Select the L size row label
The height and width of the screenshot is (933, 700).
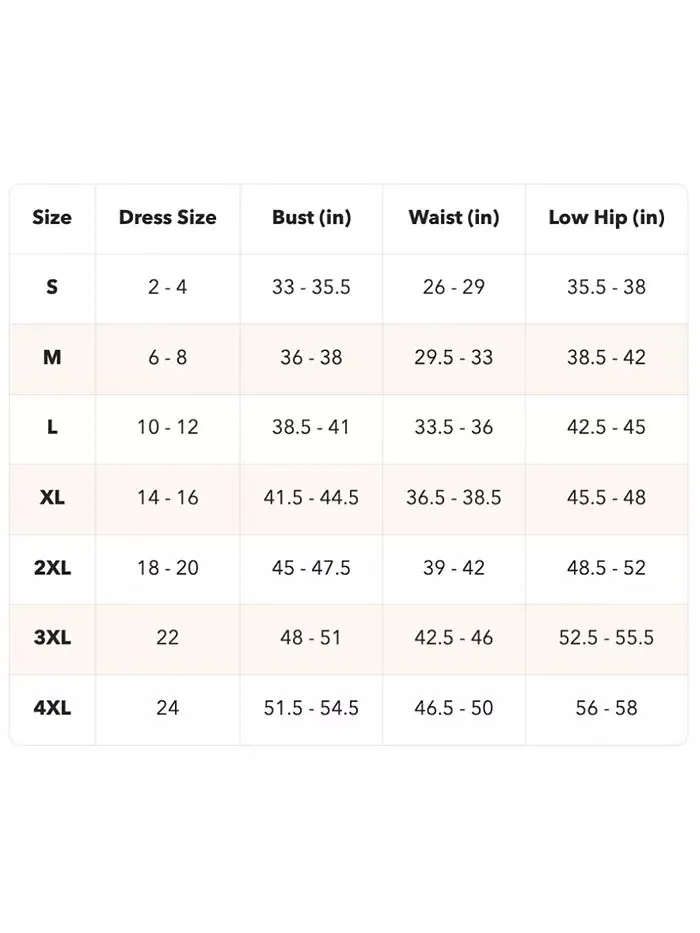(x=52, y=427)
